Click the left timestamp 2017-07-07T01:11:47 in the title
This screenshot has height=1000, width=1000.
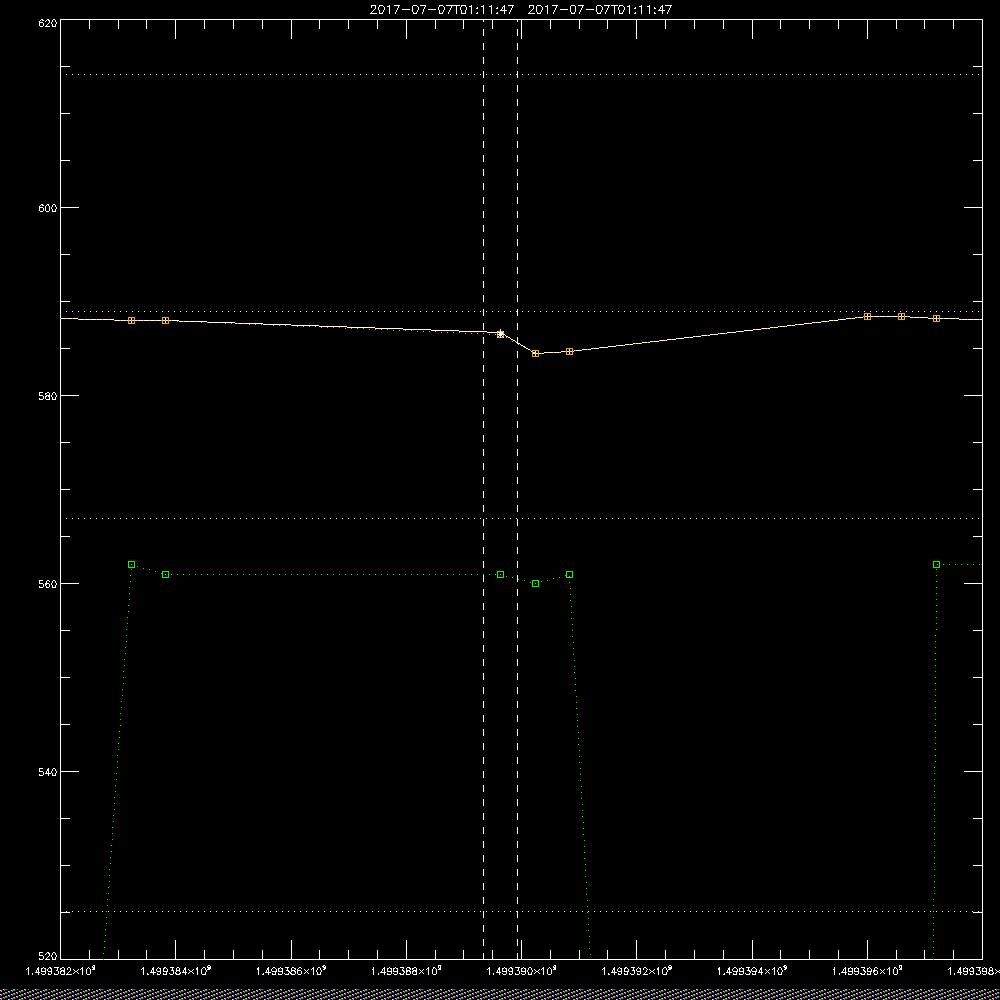point(442,10)
